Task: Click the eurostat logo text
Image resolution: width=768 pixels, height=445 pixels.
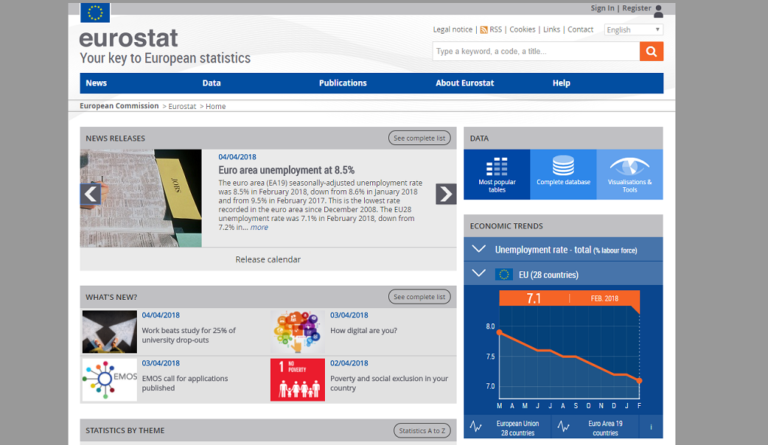Action: (x=128, y=38)
